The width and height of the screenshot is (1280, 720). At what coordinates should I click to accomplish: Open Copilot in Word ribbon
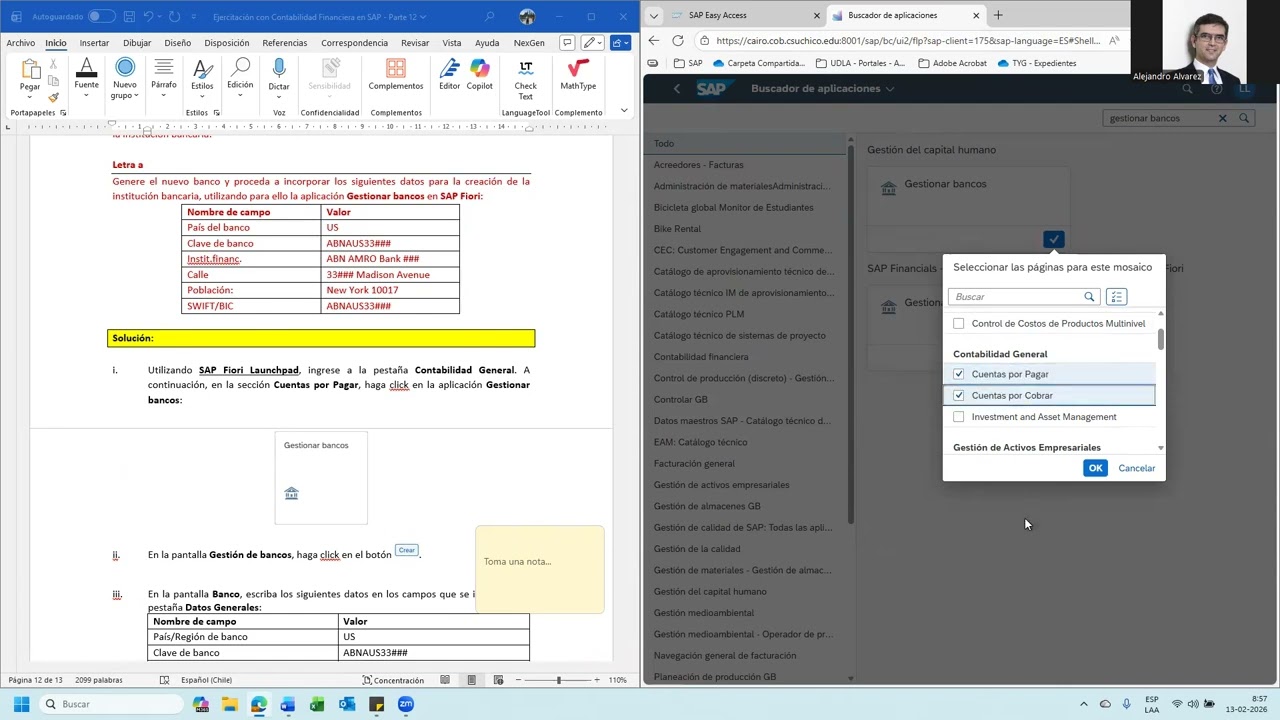(x=480, y=74)
